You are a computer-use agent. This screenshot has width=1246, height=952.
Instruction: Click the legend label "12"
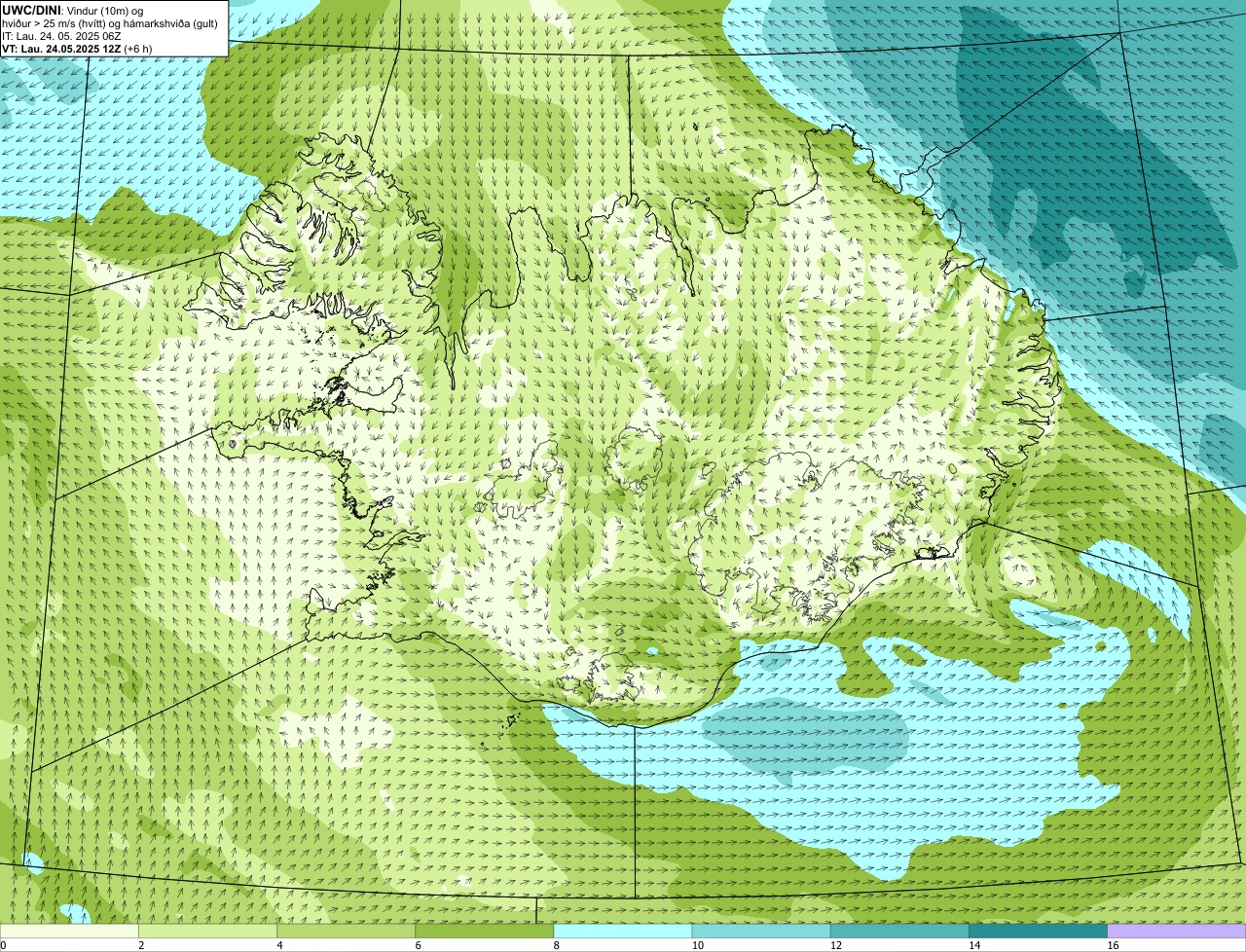click(835, 945)
